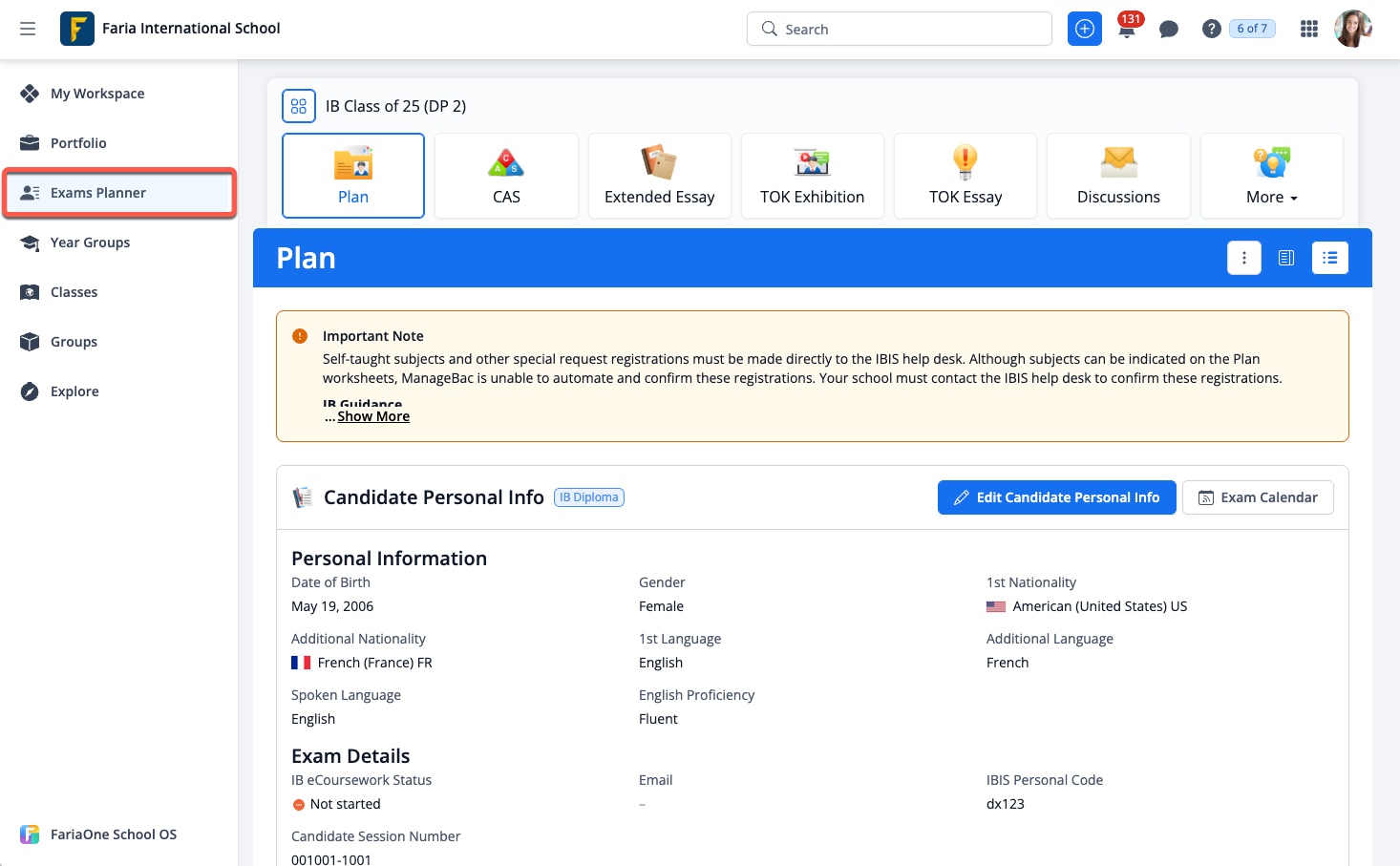The width and height of the screenshot is (1400, 866).
Task: Open the Exam Calendar button
Action: pyautogui.click(x=1257, y=497)
